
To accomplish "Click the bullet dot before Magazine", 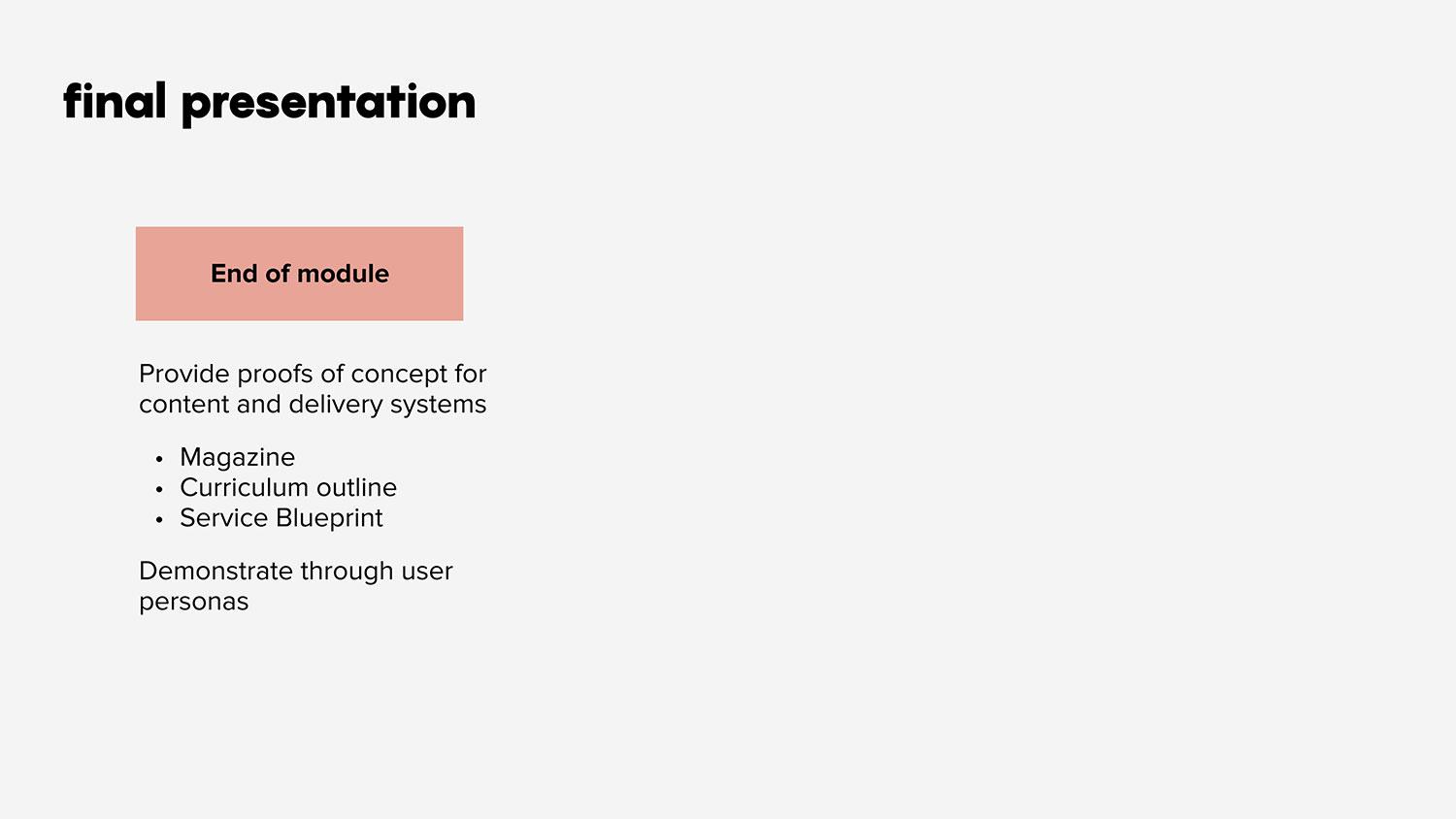I will coord(159,459).
